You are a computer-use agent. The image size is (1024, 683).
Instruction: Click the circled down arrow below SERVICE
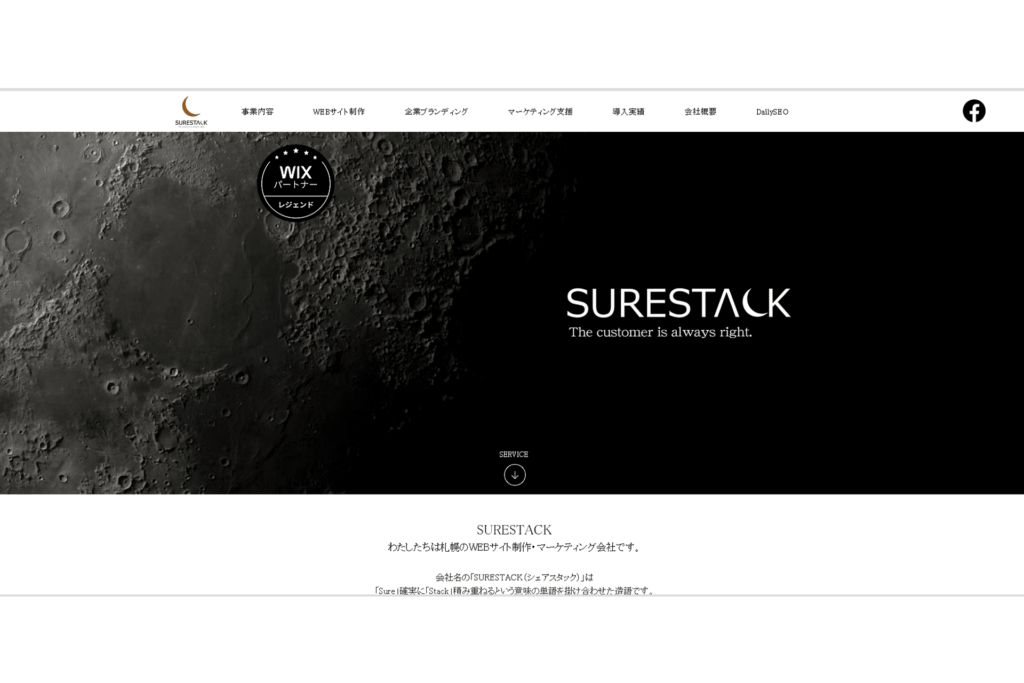(x=514, y=475)
